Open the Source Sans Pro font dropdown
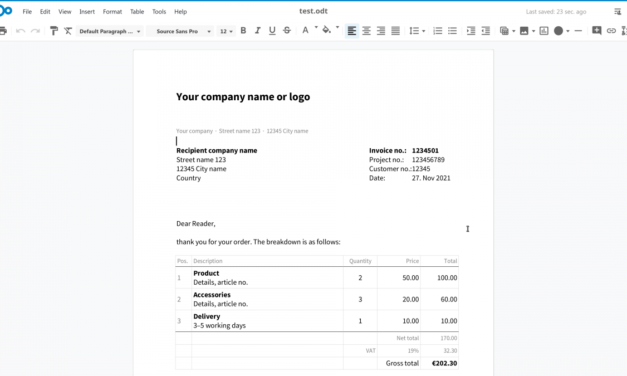Viewport: 627px width, 376px height. (x=180, y=31)
